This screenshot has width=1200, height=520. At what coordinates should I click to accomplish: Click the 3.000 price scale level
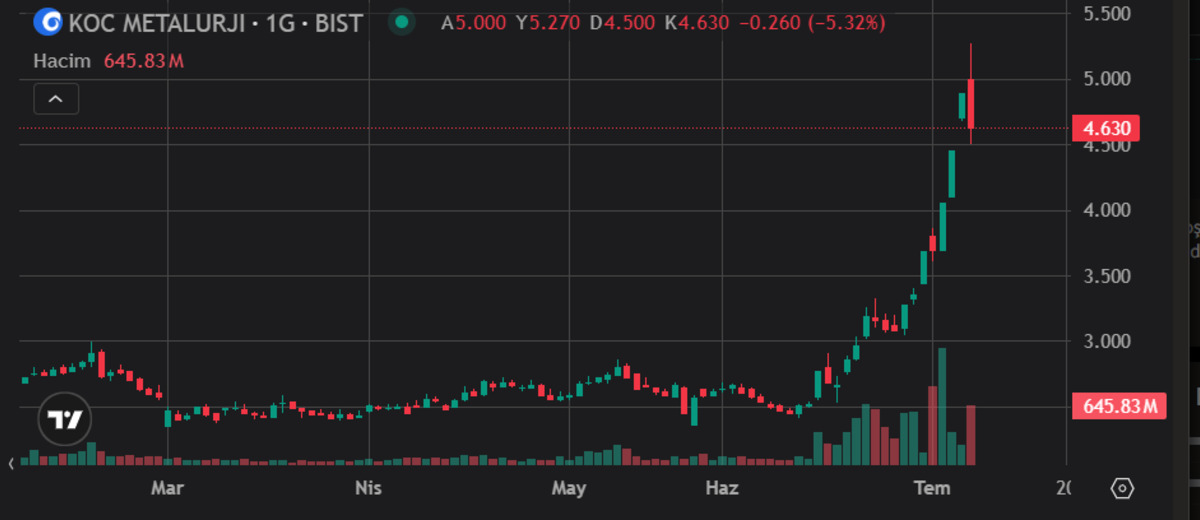1106,342
